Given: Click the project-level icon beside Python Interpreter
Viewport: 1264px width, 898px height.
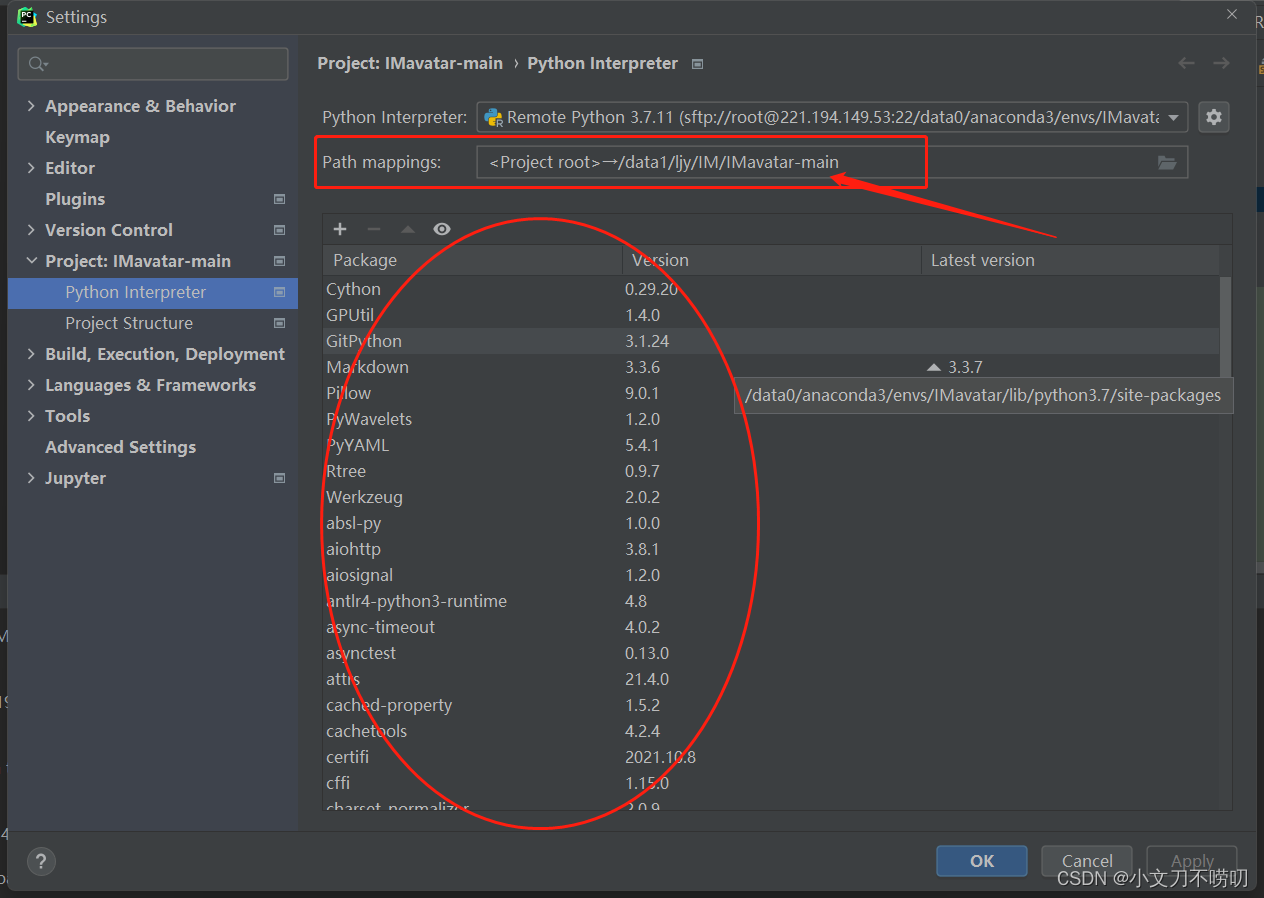Looking at the screenshot, I should pyautogui.click(x=279, y=292).
